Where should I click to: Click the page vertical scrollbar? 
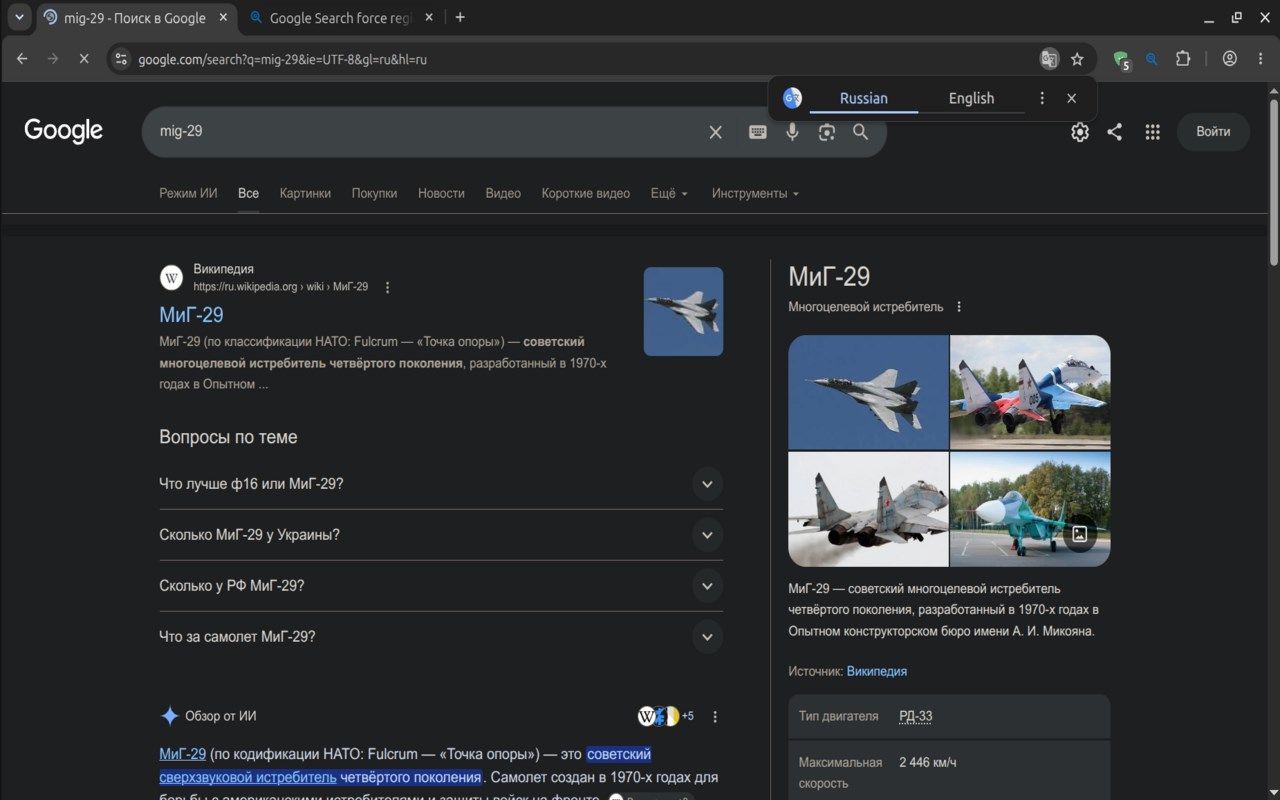[x=1273, y=180]
